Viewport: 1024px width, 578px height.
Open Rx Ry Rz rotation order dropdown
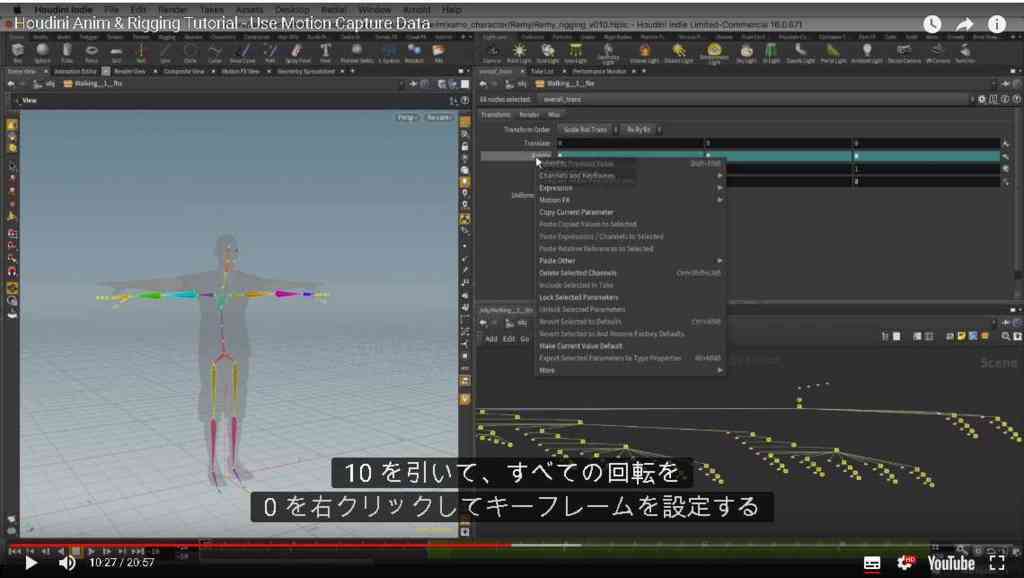[x=641, y=130]
